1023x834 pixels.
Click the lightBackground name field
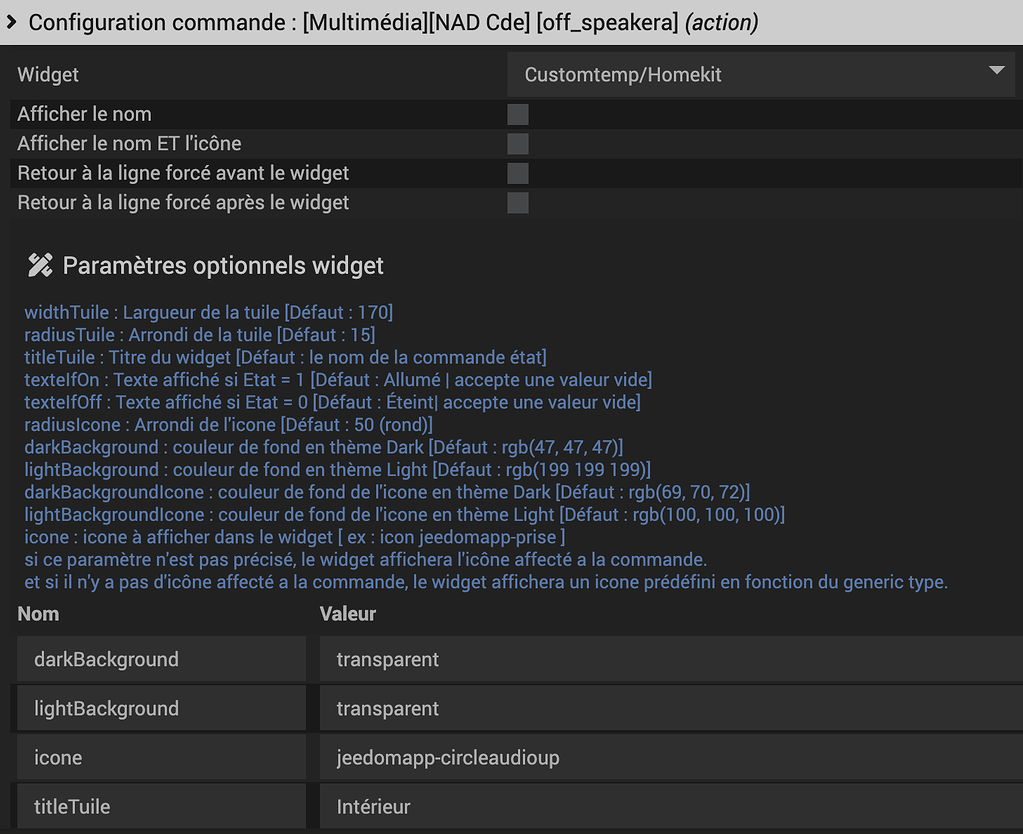click(x=162, y=708)
